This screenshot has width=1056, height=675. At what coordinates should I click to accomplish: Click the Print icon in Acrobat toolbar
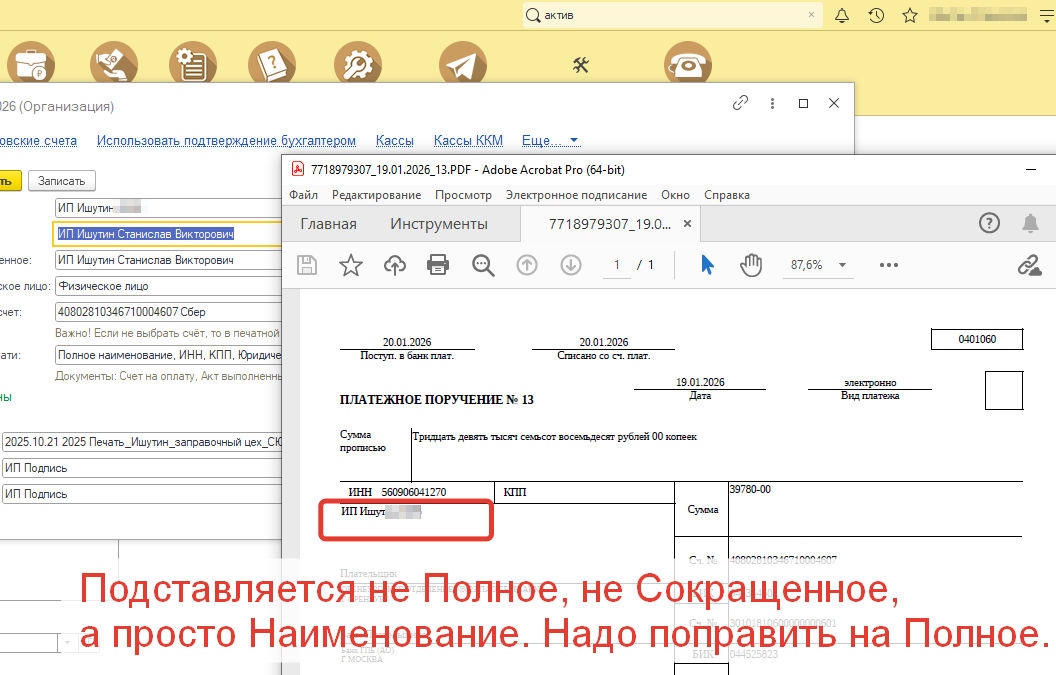coord(438,265)
